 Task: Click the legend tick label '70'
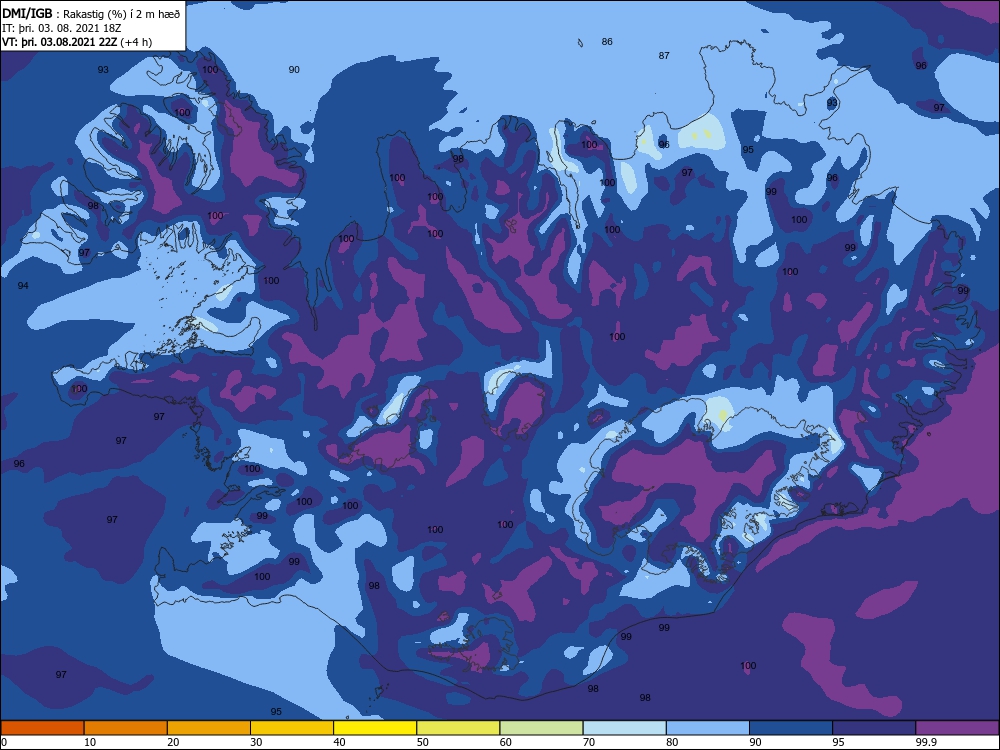tap(589, 742)
